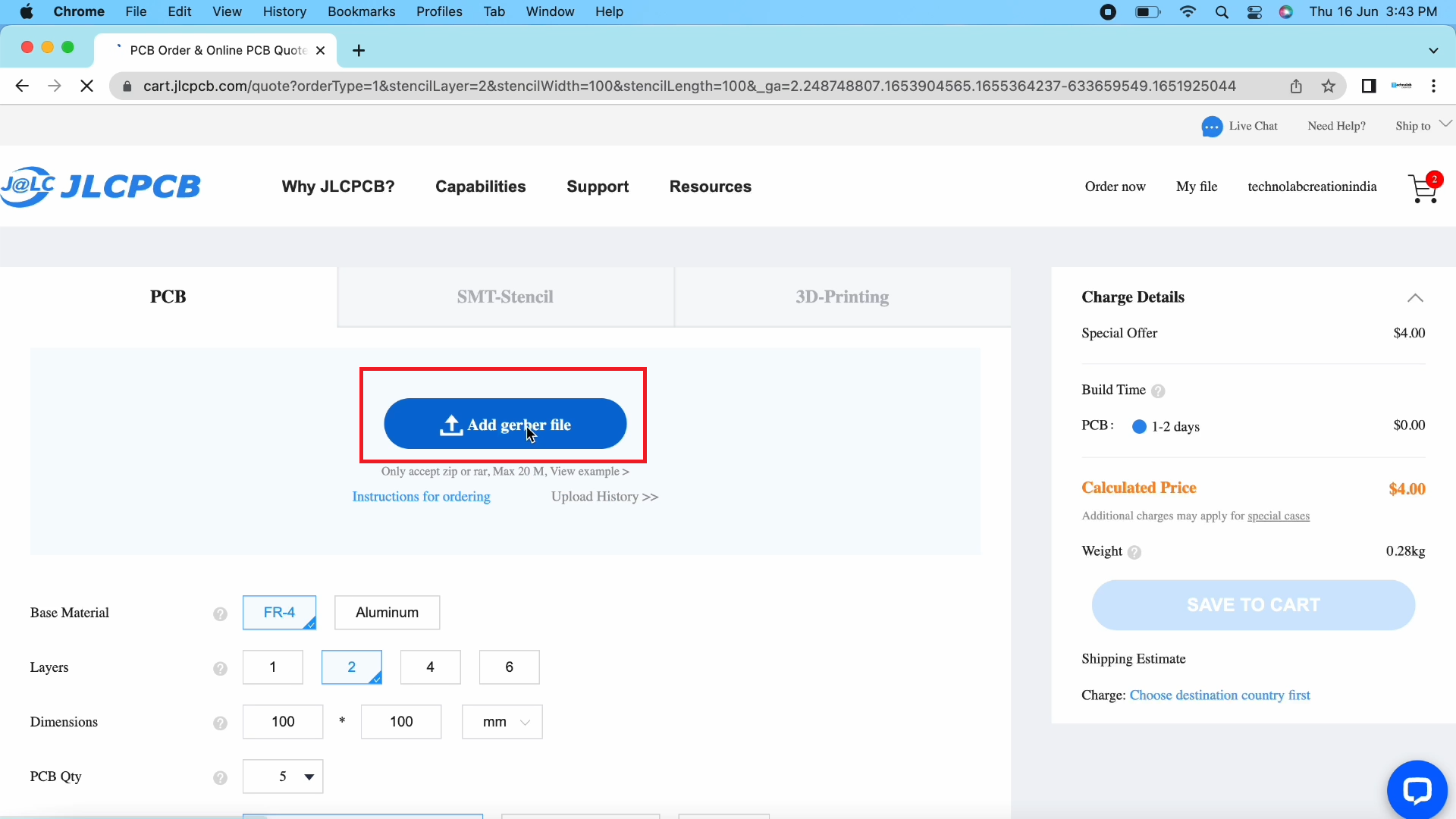
Task: Open the Bookmarks menu in menu bar
Action: [362, 11]
